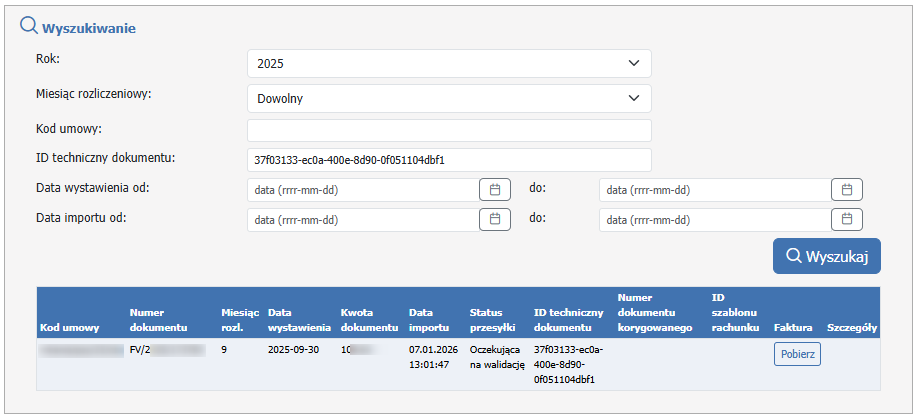Open calendar picker for Data importu do

tap(846, 219)
